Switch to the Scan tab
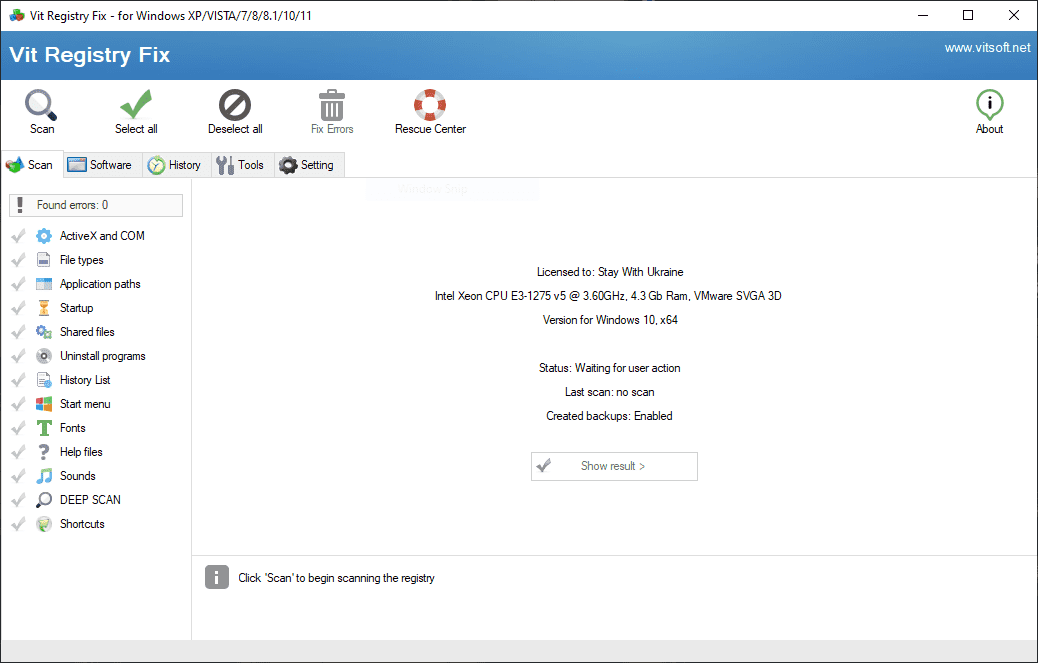 click(x=32, y=165)
